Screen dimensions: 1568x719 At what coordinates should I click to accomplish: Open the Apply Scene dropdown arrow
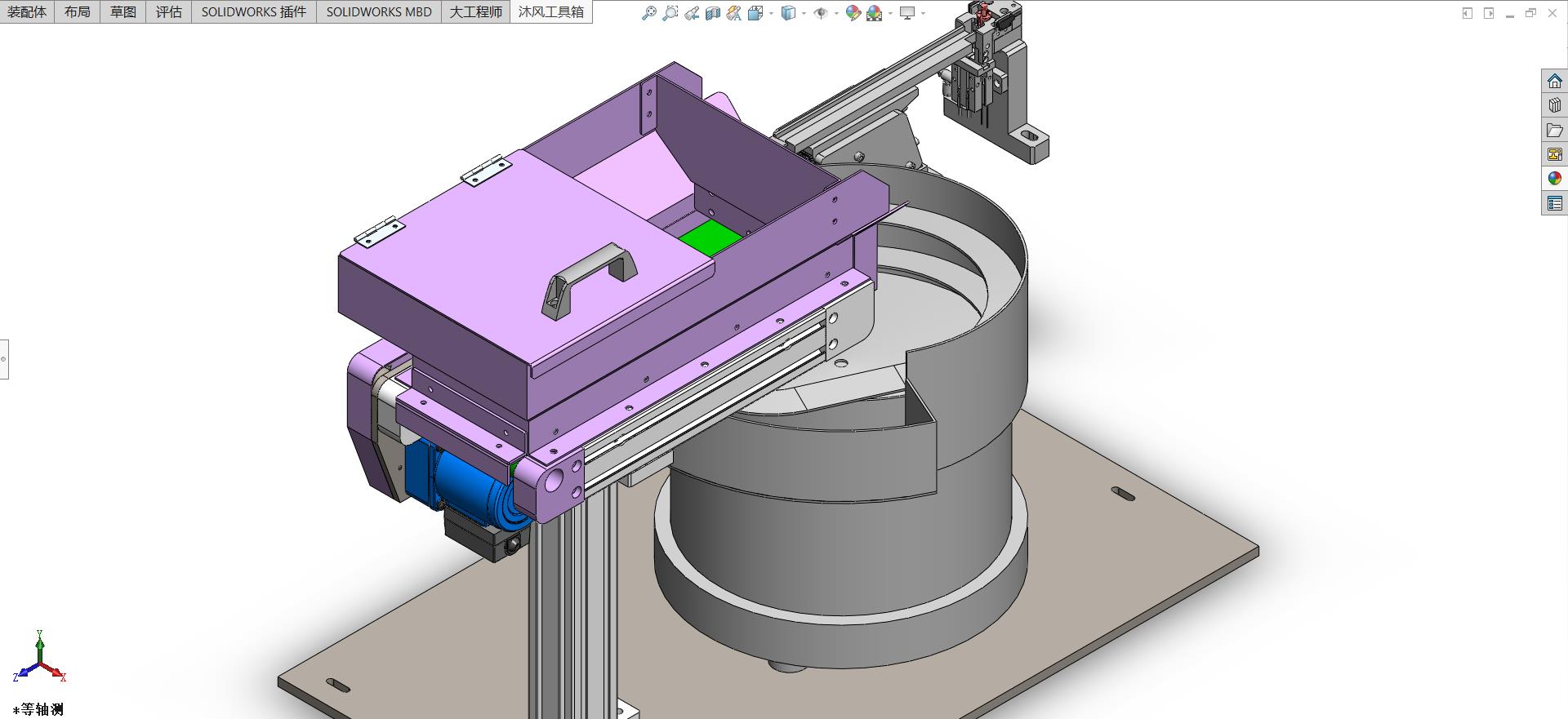(x=890, y=13)
